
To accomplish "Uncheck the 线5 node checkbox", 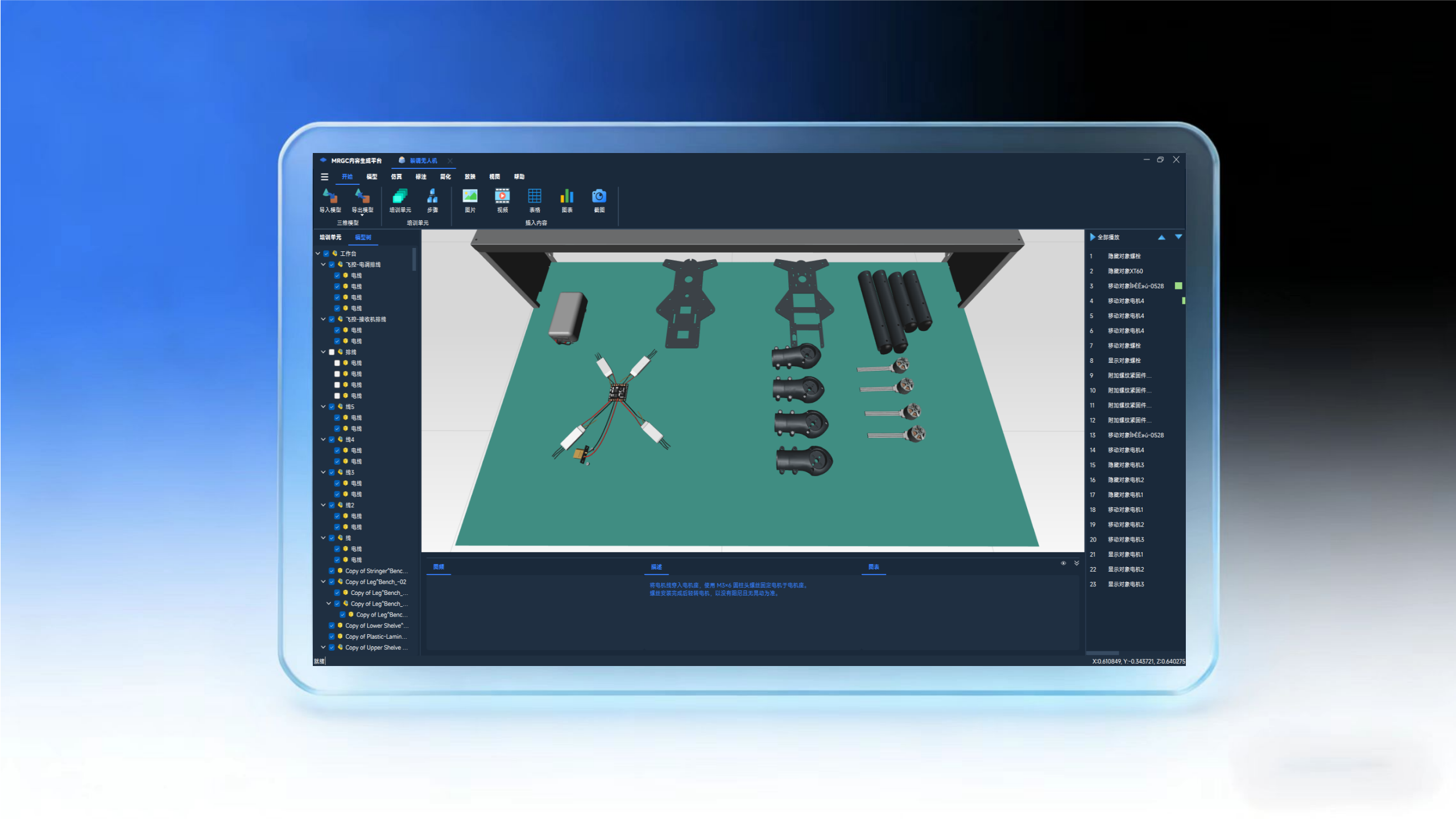I will click(332, 407).
